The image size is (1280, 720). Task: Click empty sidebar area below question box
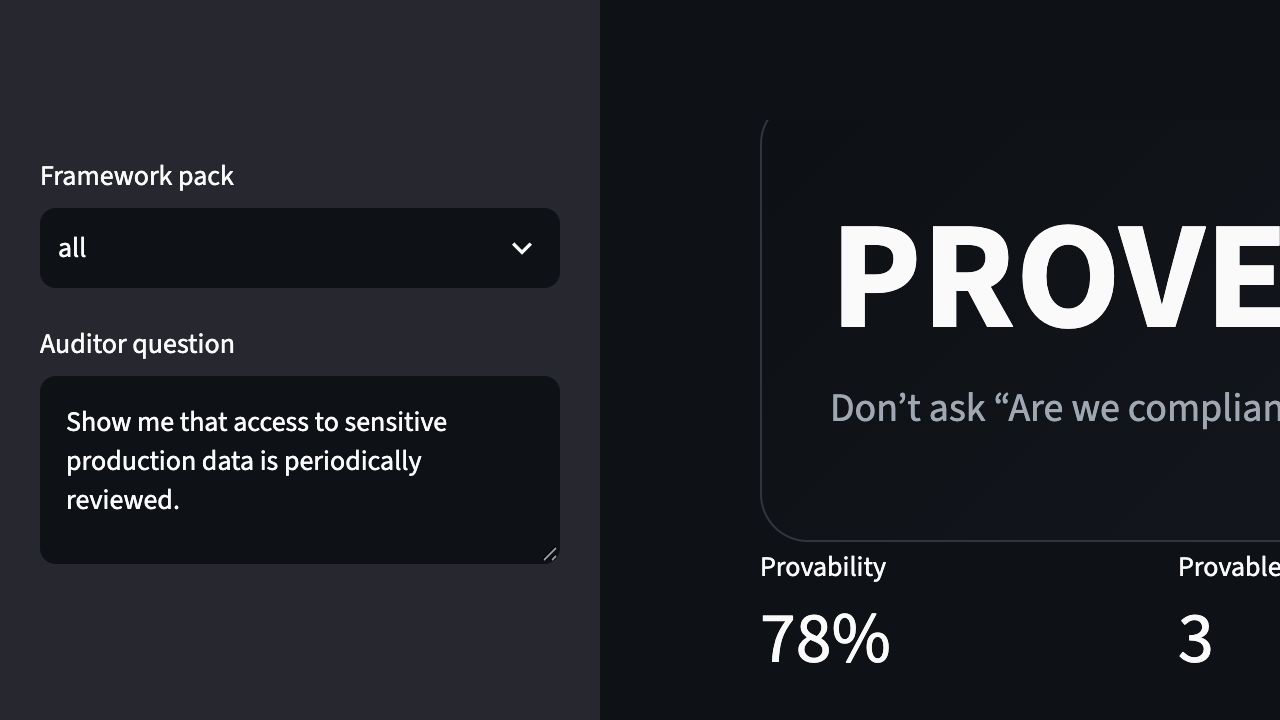[x=300, y=642]
